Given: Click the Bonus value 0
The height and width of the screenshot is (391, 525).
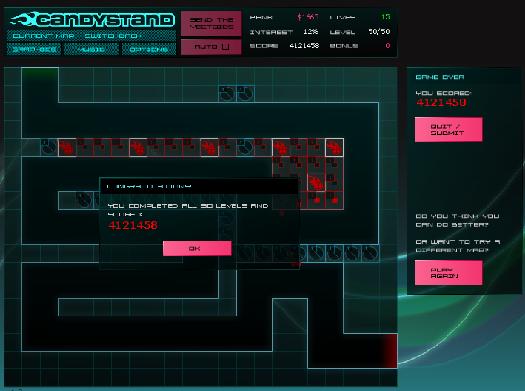Looking at the screenshot, I should coord(388,46).
